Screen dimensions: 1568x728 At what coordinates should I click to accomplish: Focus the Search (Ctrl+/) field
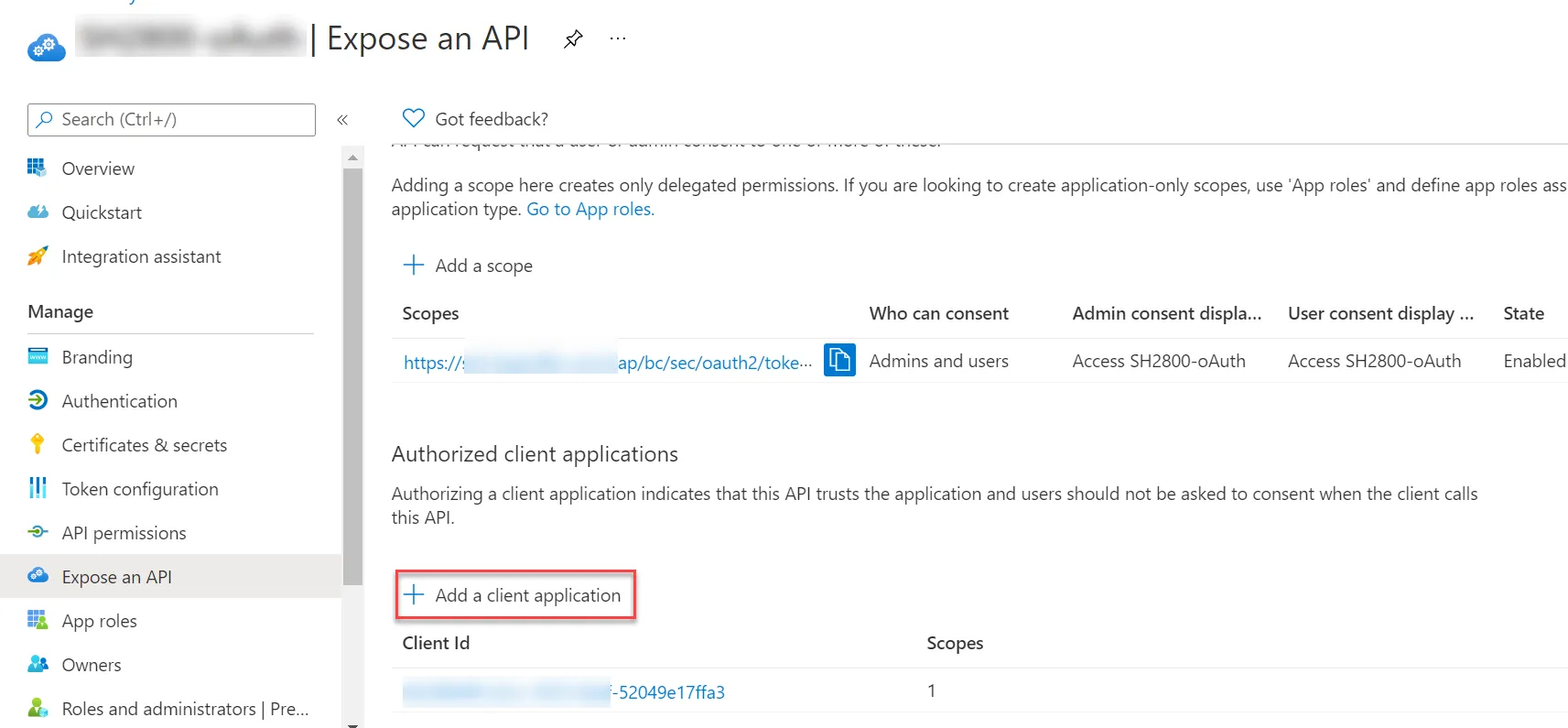[172, 120]
